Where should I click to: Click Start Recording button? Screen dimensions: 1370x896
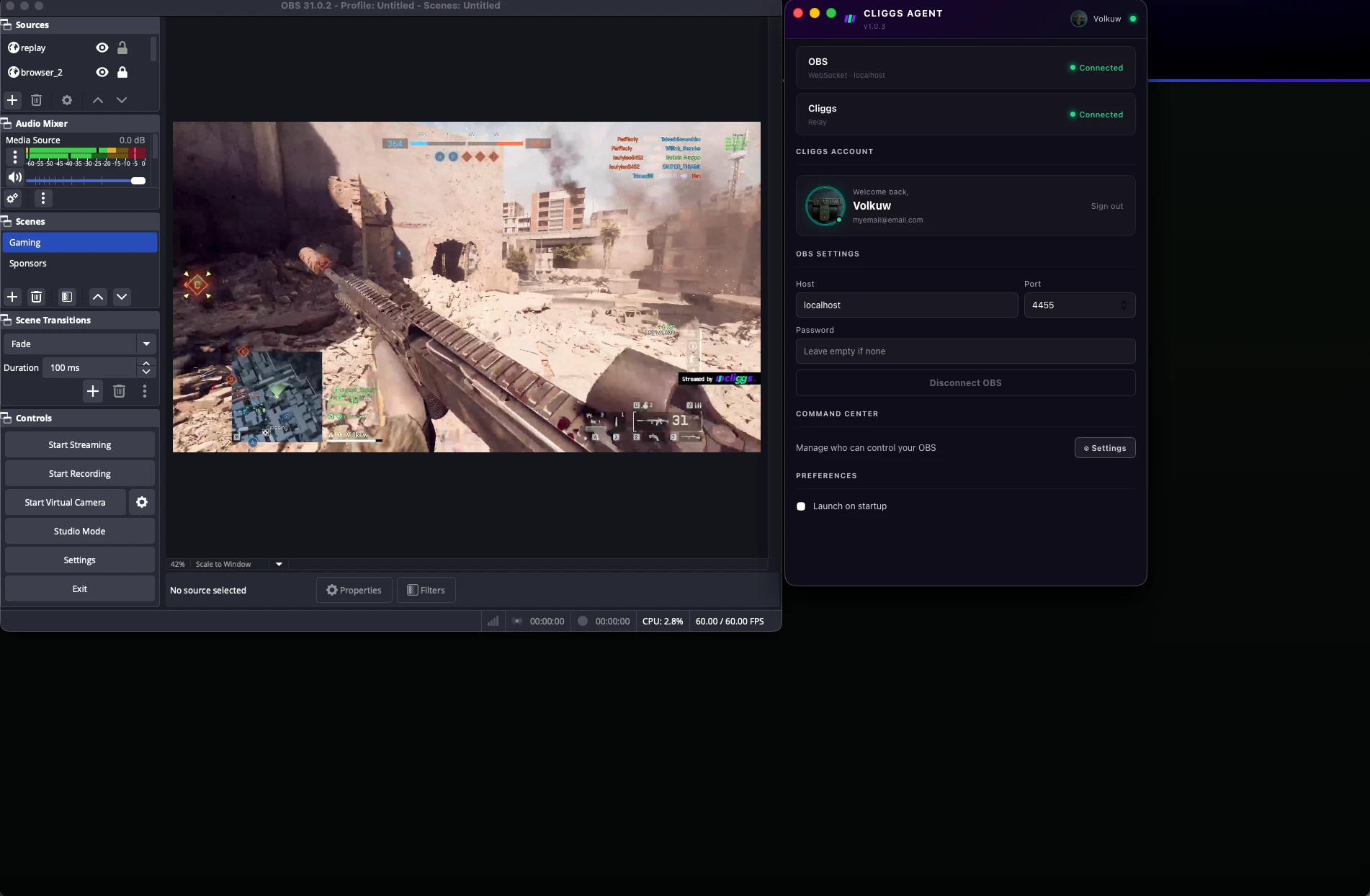[80, 474]
